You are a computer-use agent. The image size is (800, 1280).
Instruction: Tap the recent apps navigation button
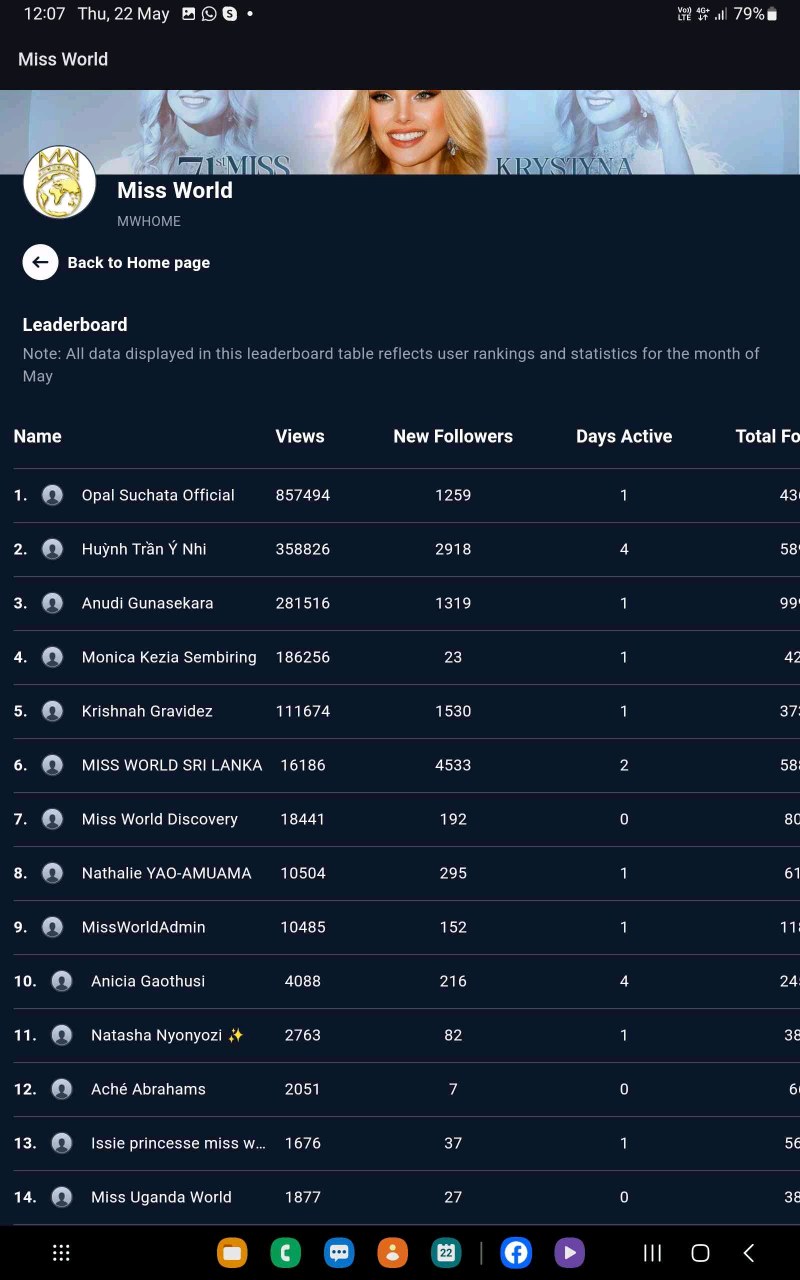coord(652,1253)
